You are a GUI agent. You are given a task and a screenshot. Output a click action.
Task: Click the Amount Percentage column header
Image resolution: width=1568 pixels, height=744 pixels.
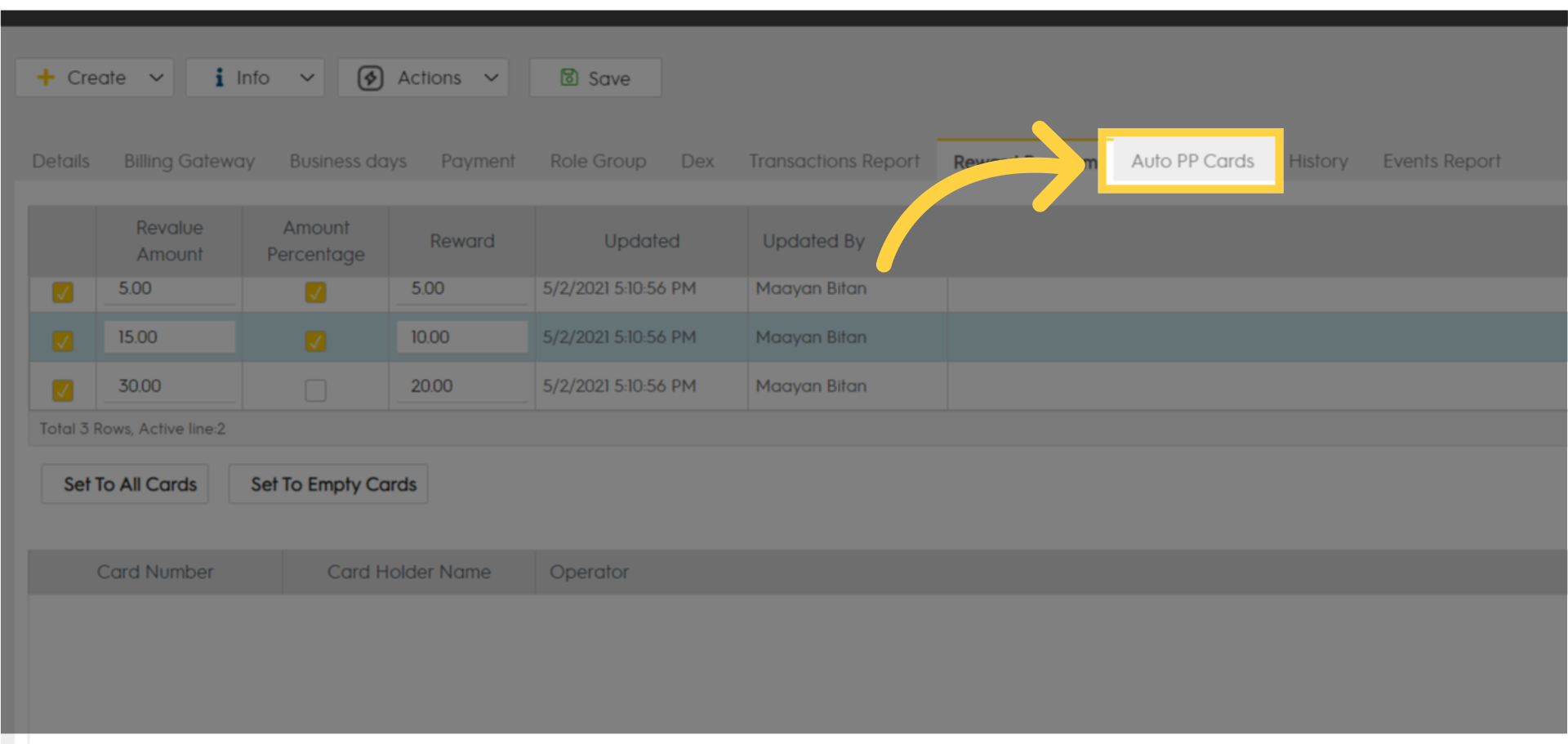click(315, 241)
